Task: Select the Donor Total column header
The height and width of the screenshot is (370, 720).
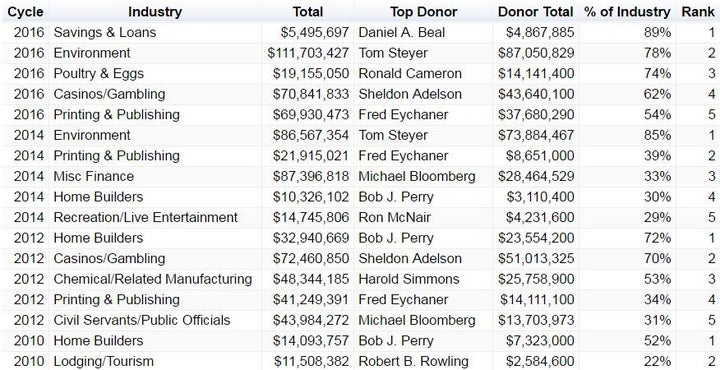Action: point(535,12)
